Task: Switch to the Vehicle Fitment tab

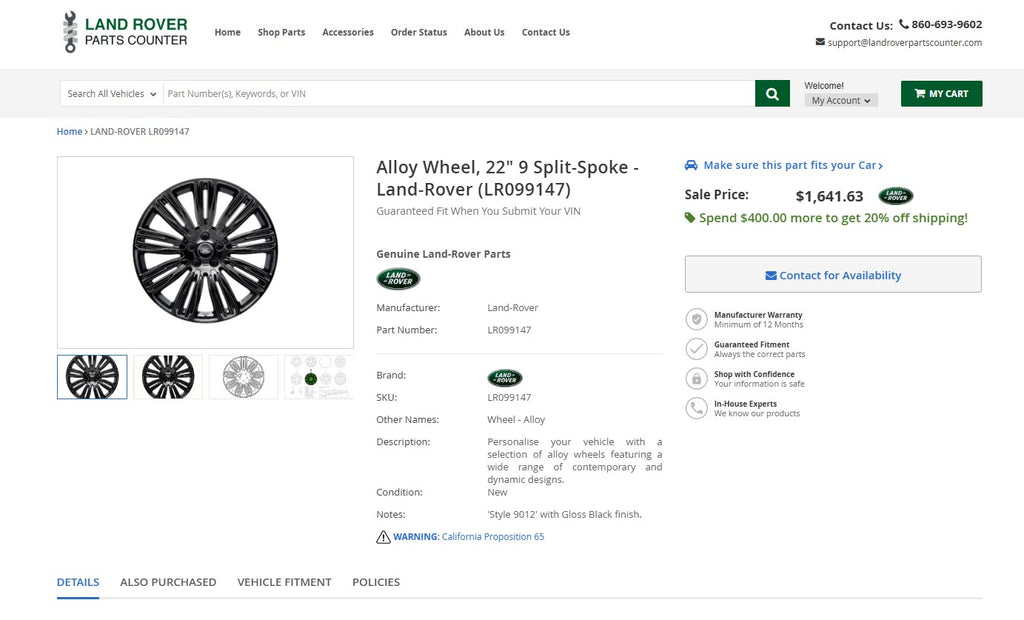Action: click(x=285, y=582)
